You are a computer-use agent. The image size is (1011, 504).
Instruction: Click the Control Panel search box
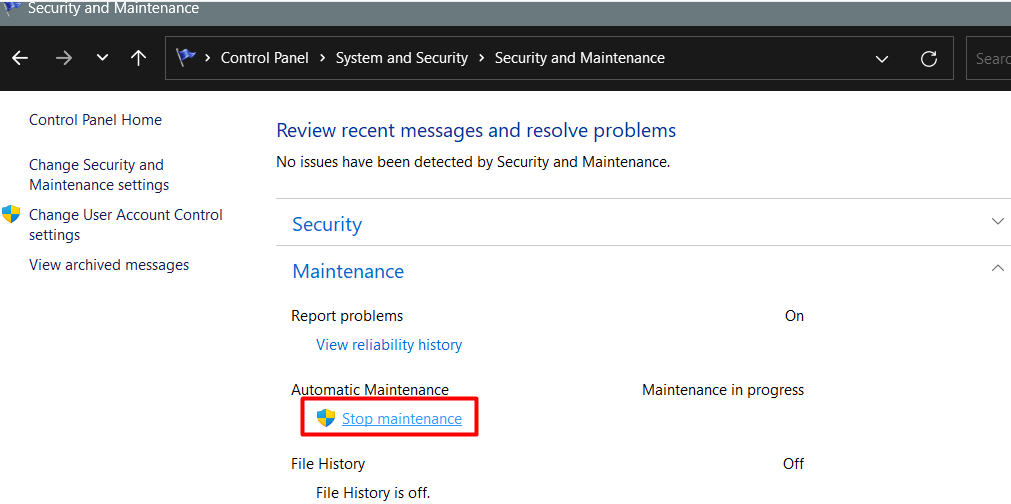(988, 58)
